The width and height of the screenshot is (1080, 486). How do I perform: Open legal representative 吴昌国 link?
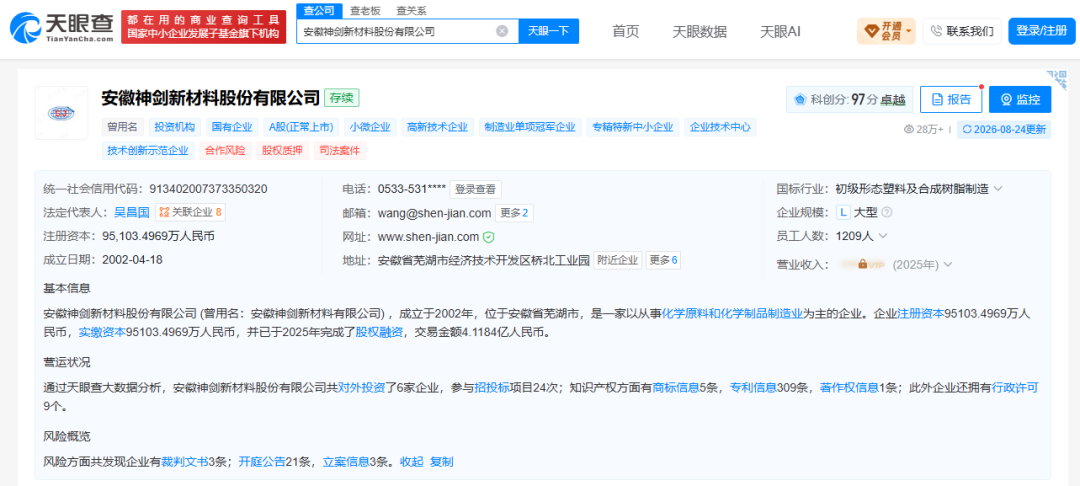132,213
